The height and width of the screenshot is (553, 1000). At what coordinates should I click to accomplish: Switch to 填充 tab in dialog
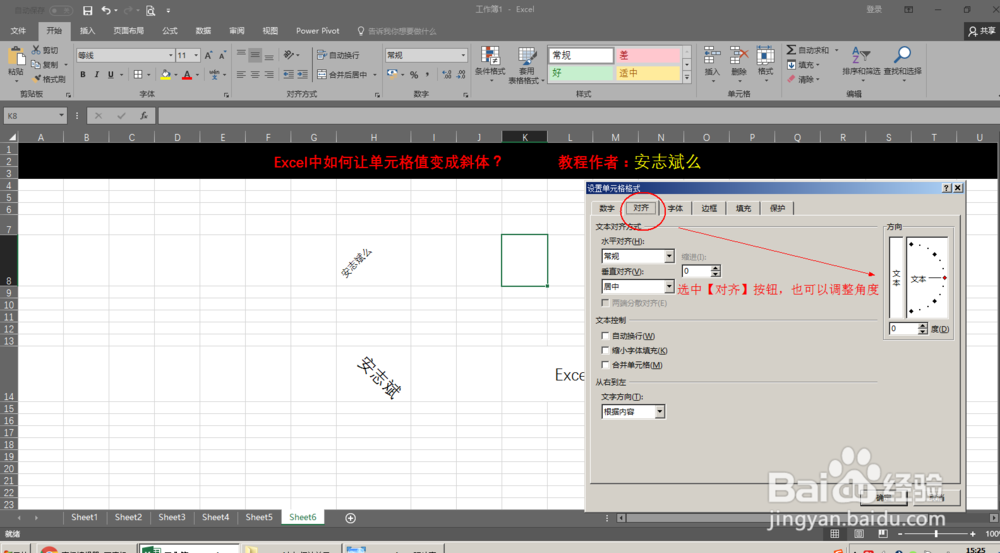[744, 209]
